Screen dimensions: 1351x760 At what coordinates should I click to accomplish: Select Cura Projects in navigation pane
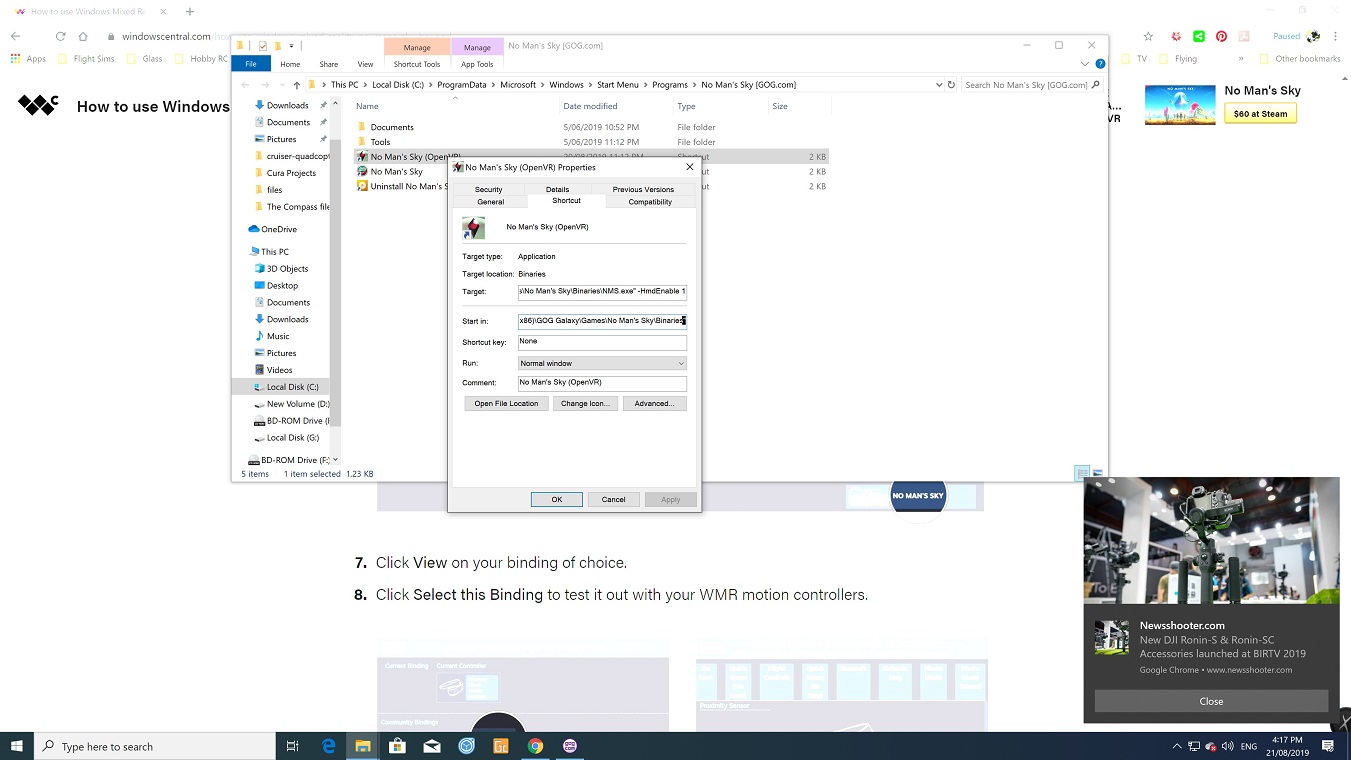[291, 173]
